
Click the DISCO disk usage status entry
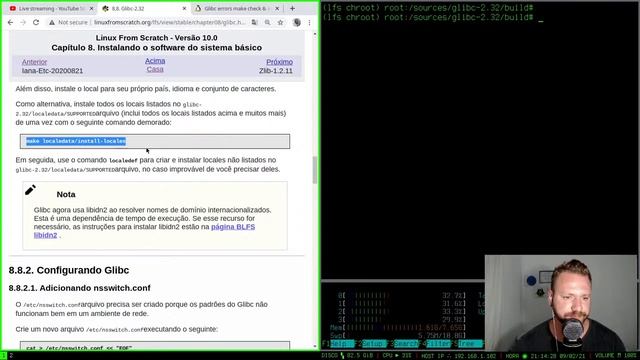point(347,356)
